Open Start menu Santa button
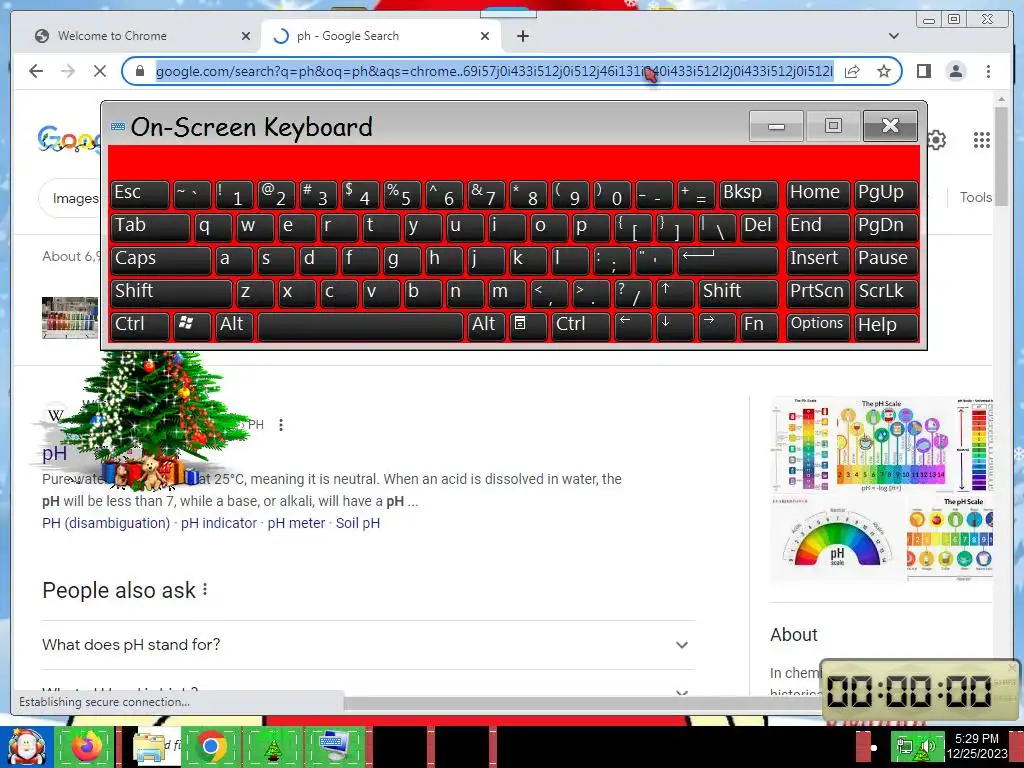 (x=25, y=746)
